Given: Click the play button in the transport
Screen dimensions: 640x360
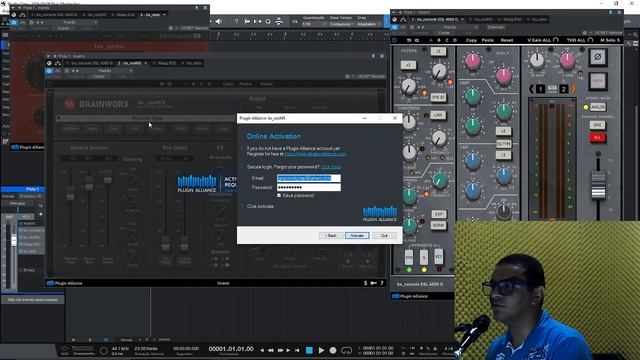Looking at the screenshot, I should pyautogui.click(x=321, y=350).
